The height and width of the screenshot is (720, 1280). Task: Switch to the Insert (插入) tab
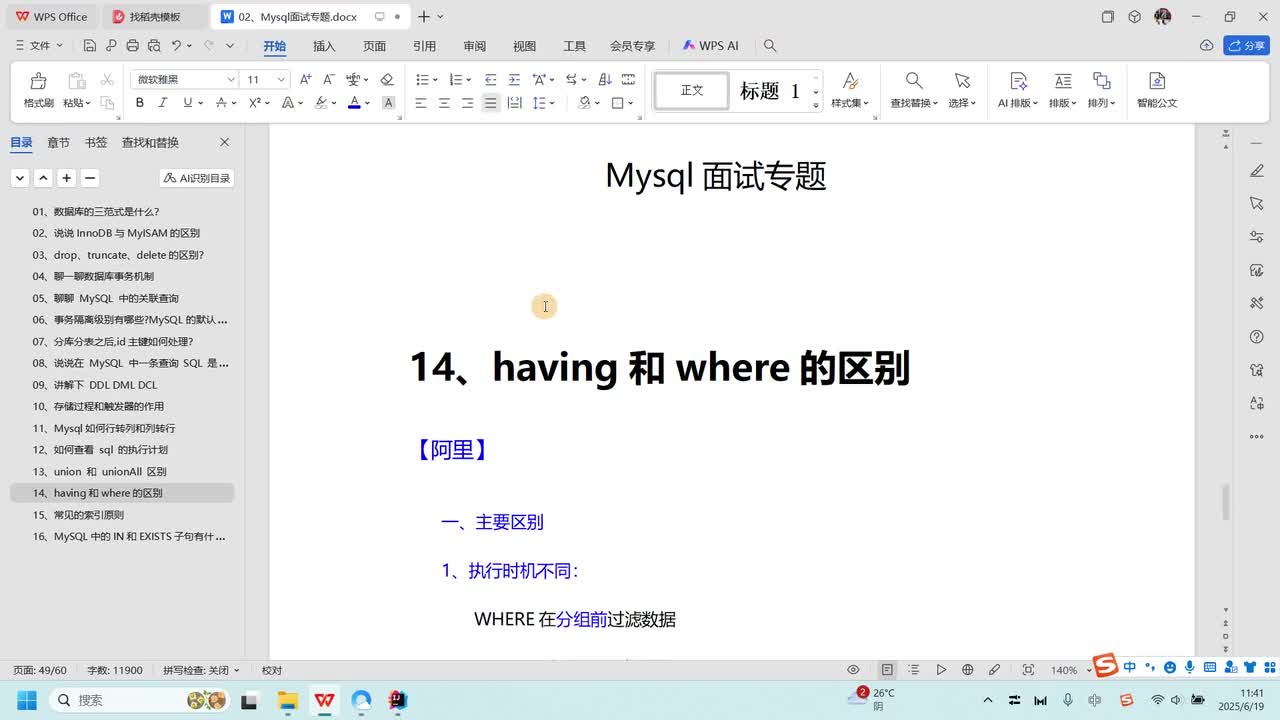pos(324,46)
